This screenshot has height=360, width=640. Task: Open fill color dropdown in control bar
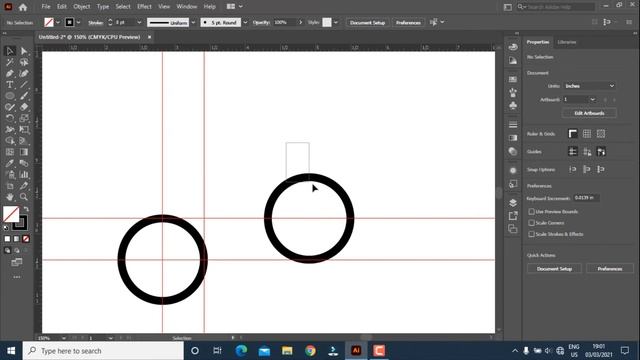pos(58,22)
